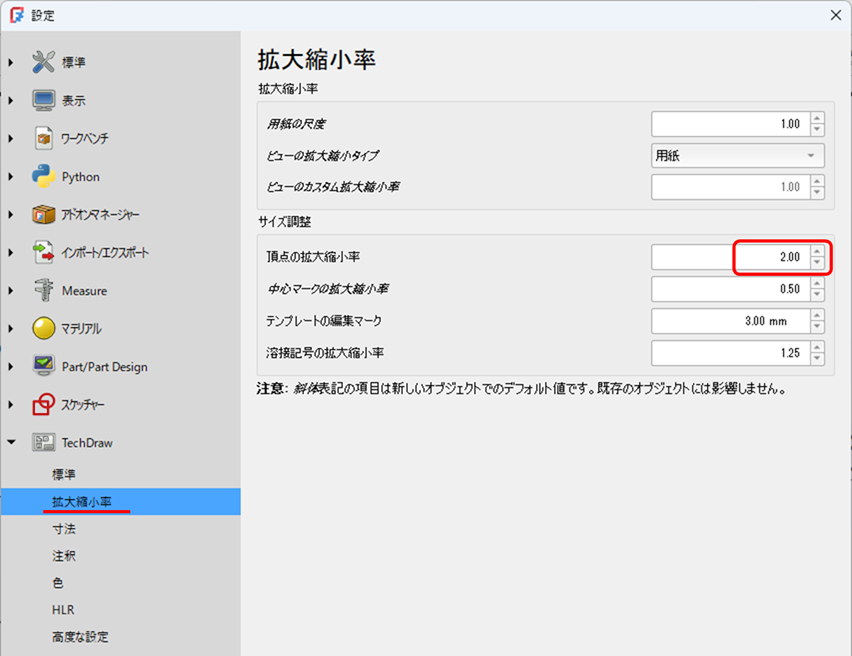Collapse the TechDraw category arrow
Image resolution: width=852 pixels, height=656 pixels.
(11, 442)
